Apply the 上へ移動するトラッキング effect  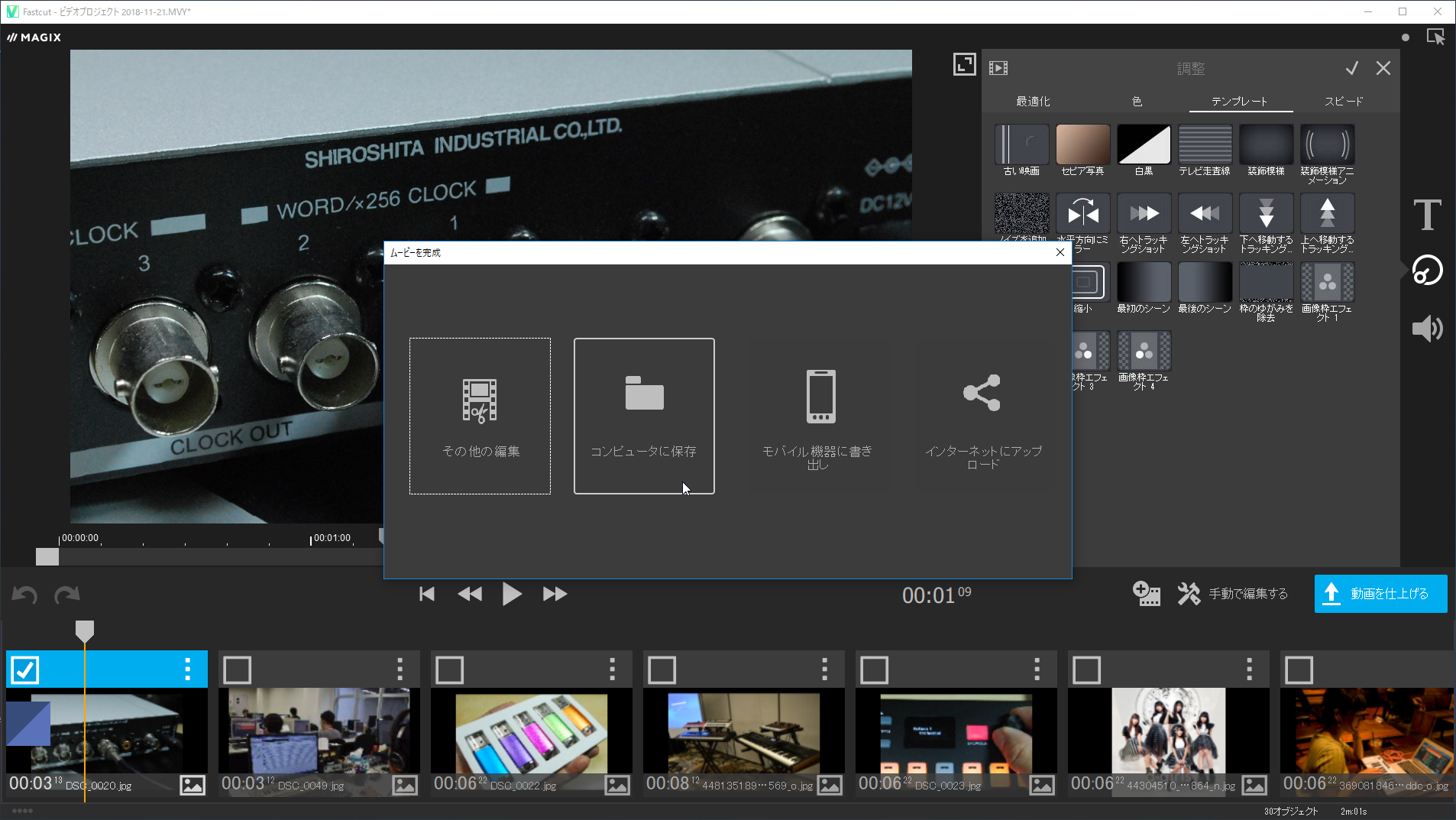coord(1327,213)
